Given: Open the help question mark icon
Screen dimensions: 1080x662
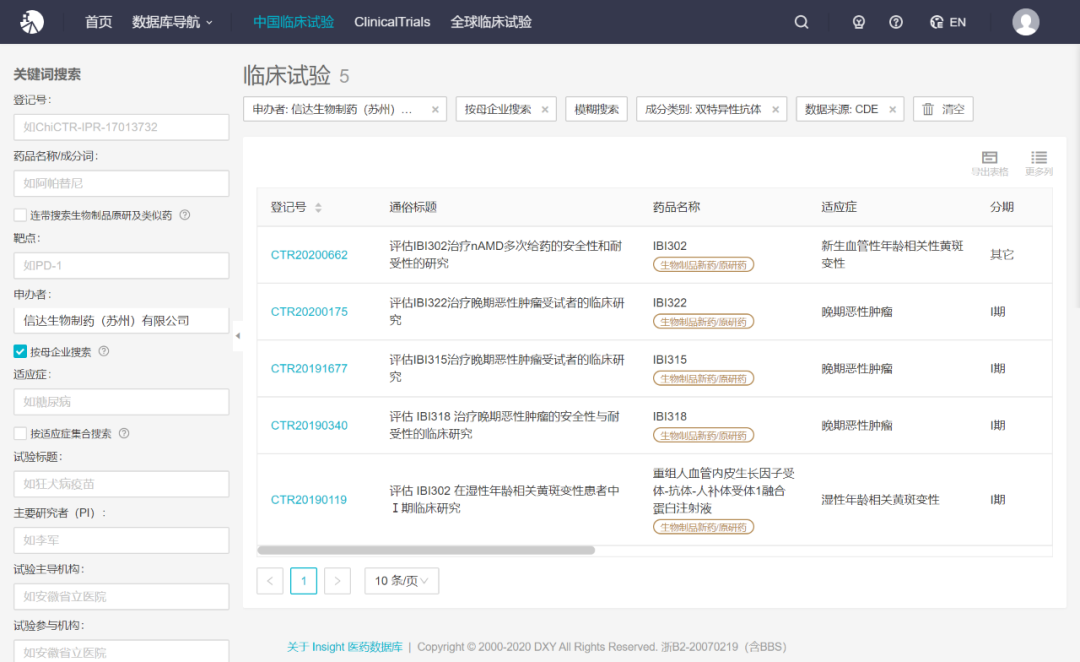Looking at the screenshot, I should (x=895, y=22).
